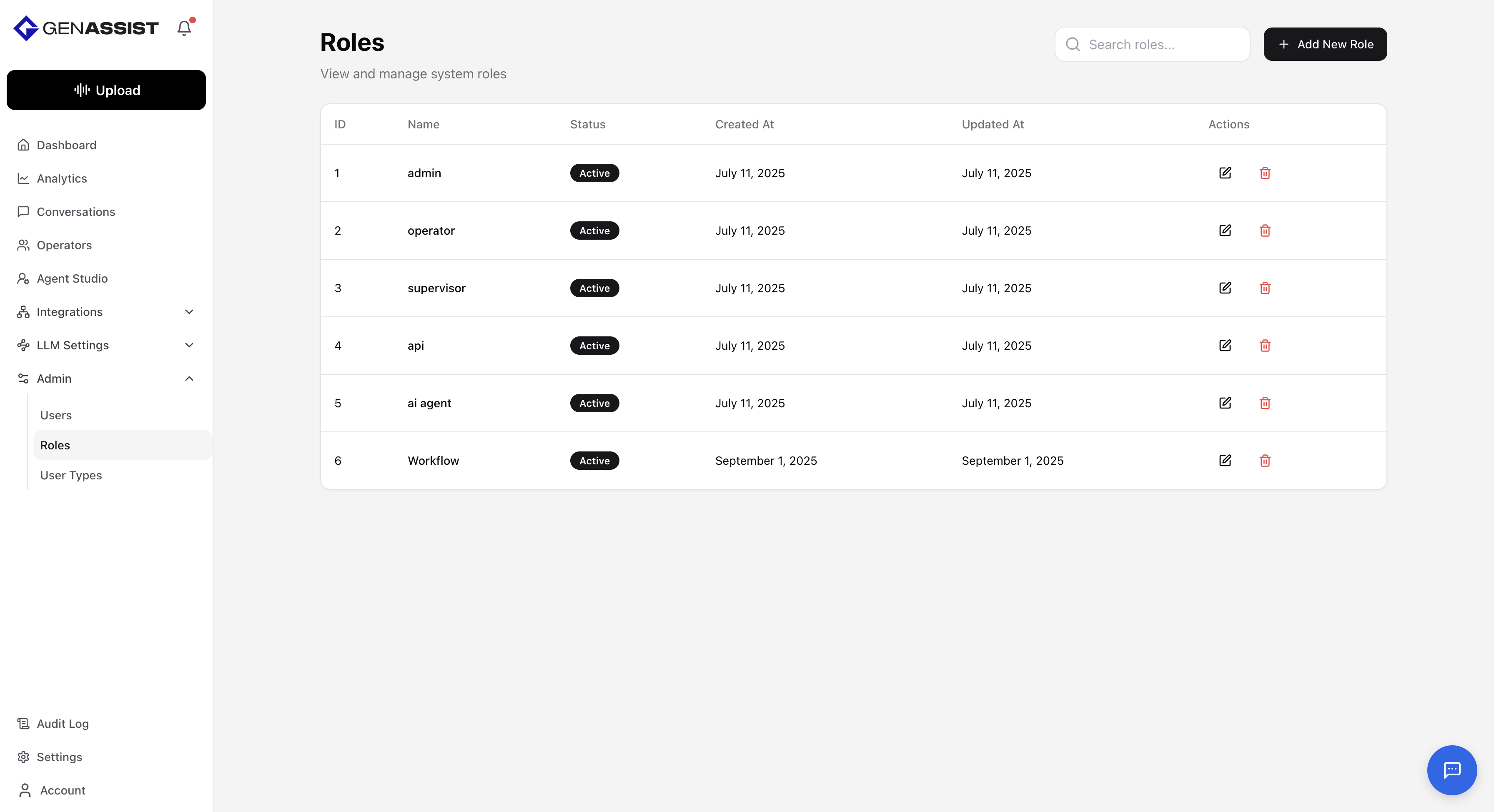Go to User Types page
The width and height of the screenshot is (1494, 812).
pyautogui.click(x=71, y=475)
